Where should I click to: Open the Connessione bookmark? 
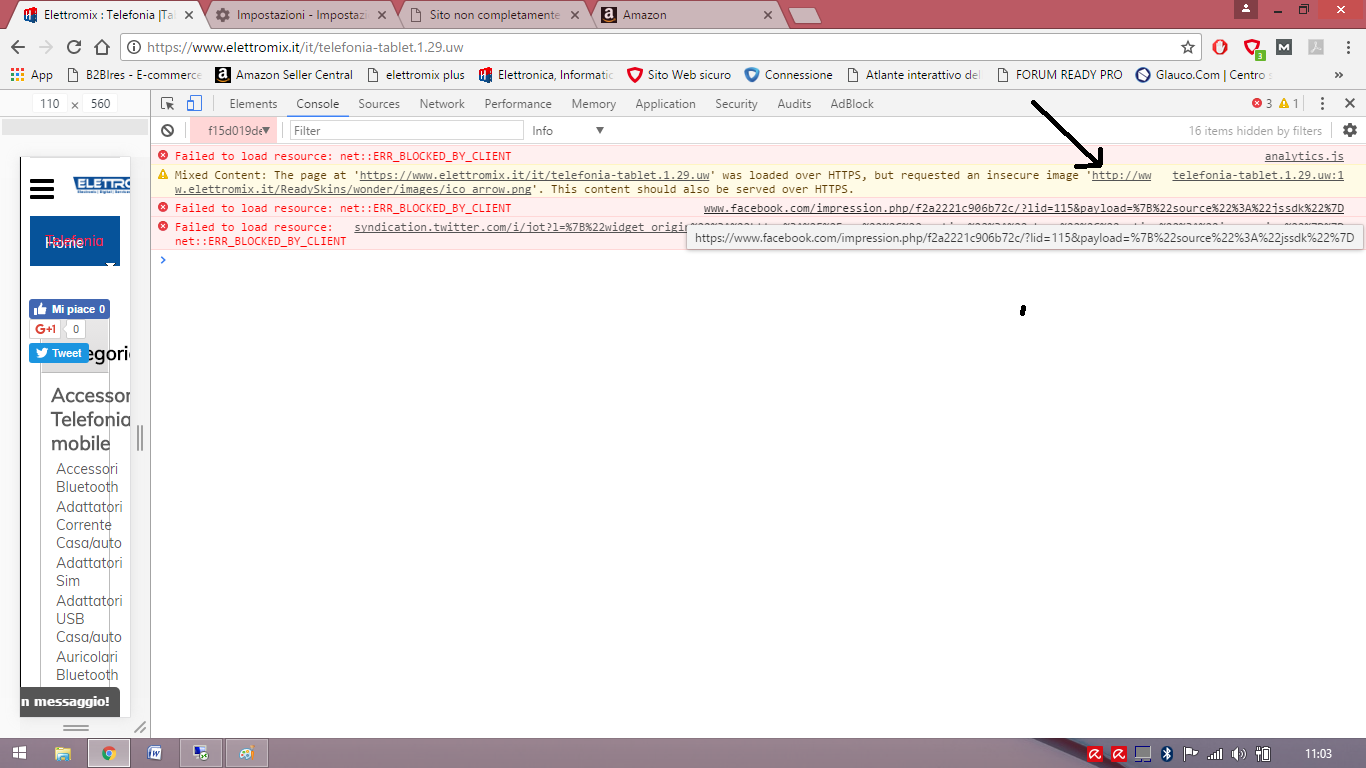point(788,75)
